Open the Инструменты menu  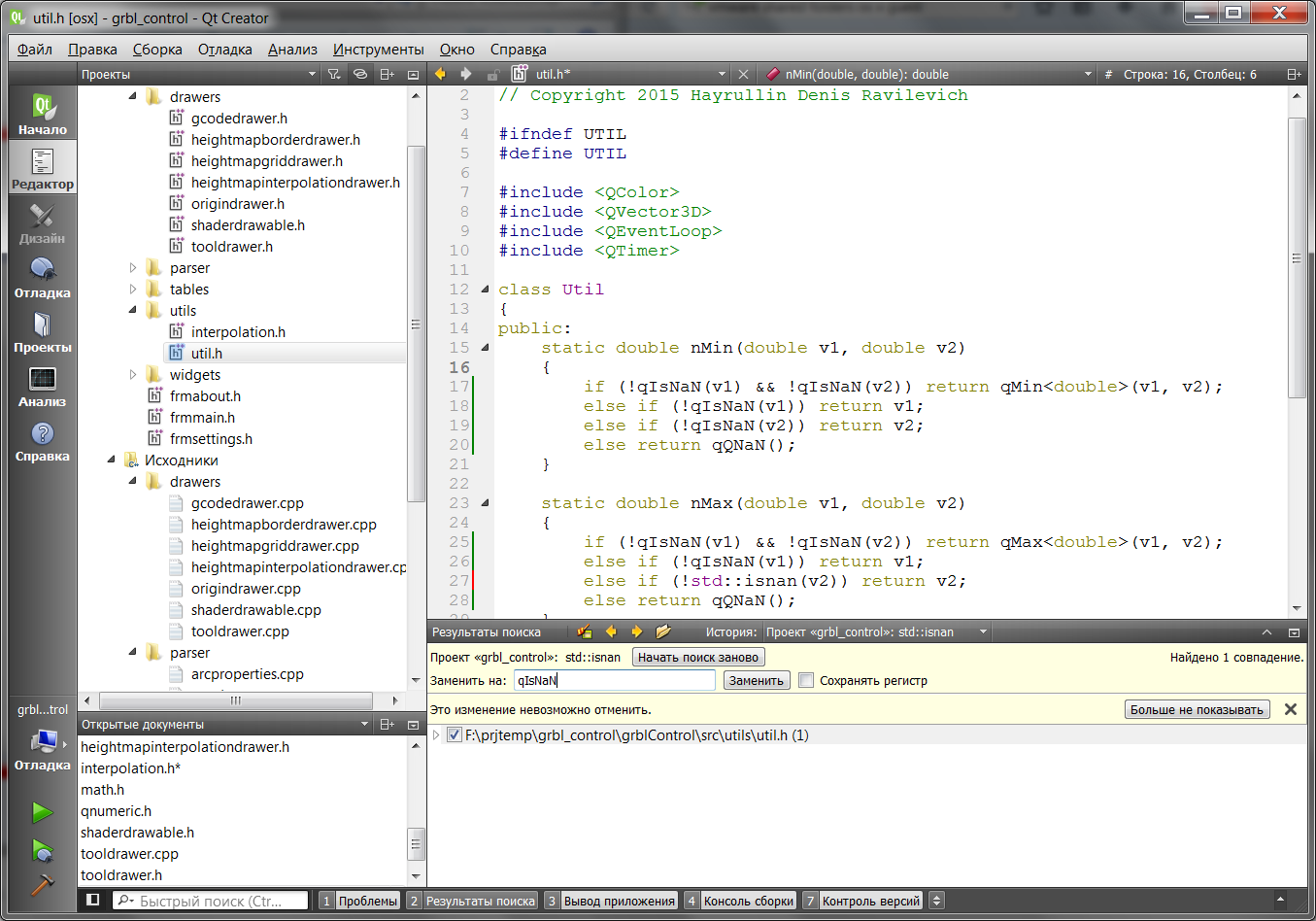[x=379, y=49]
